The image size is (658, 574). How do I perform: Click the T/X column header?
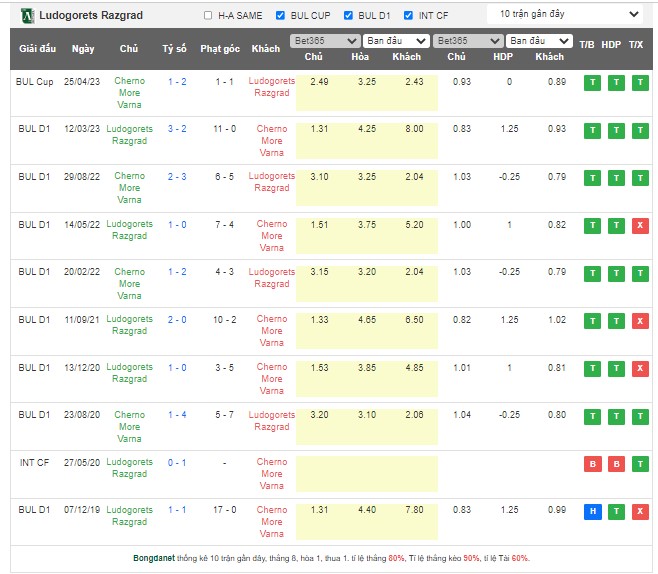(x=636, y=44)
